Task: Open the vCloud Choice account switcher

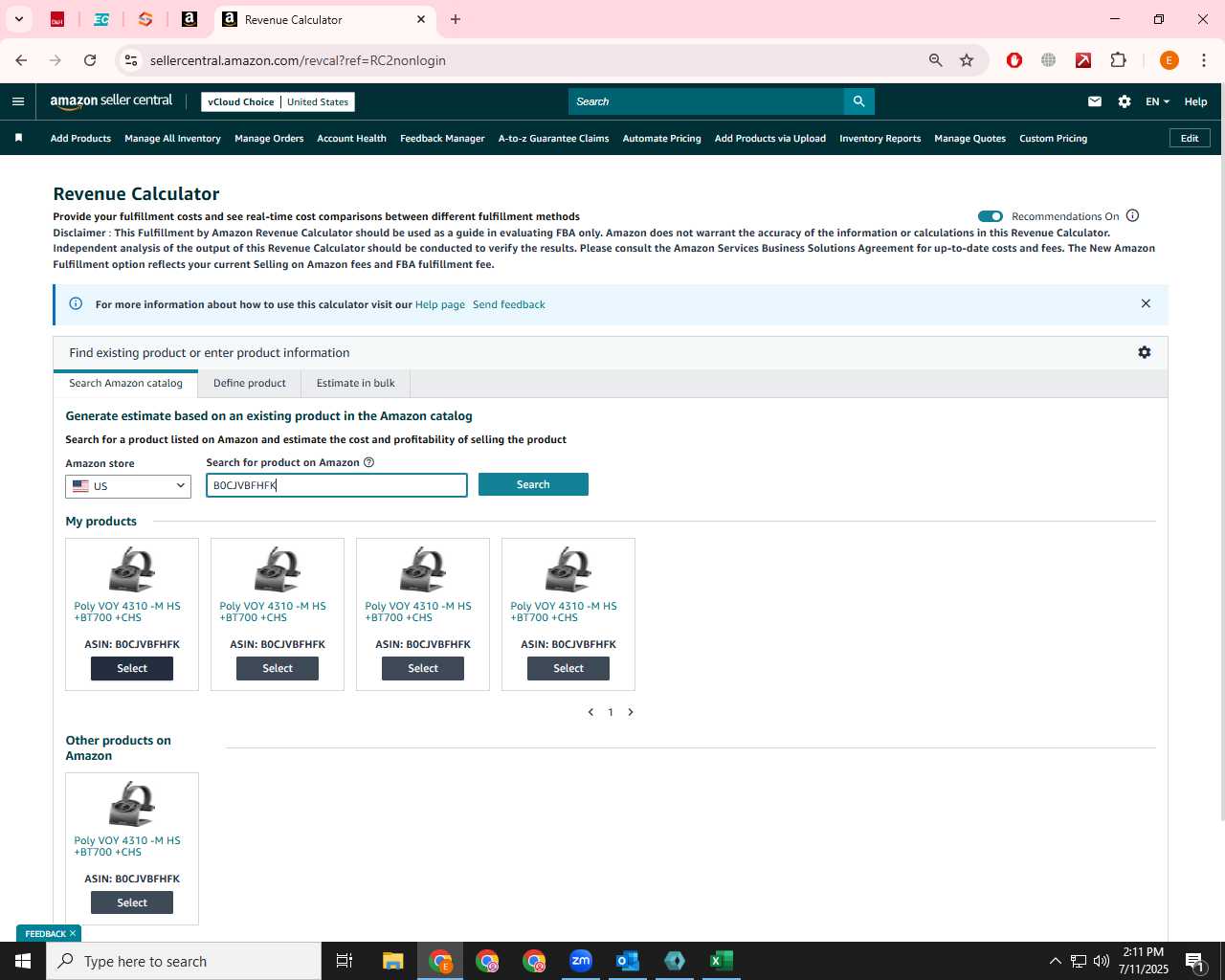Action: point(278,101)
